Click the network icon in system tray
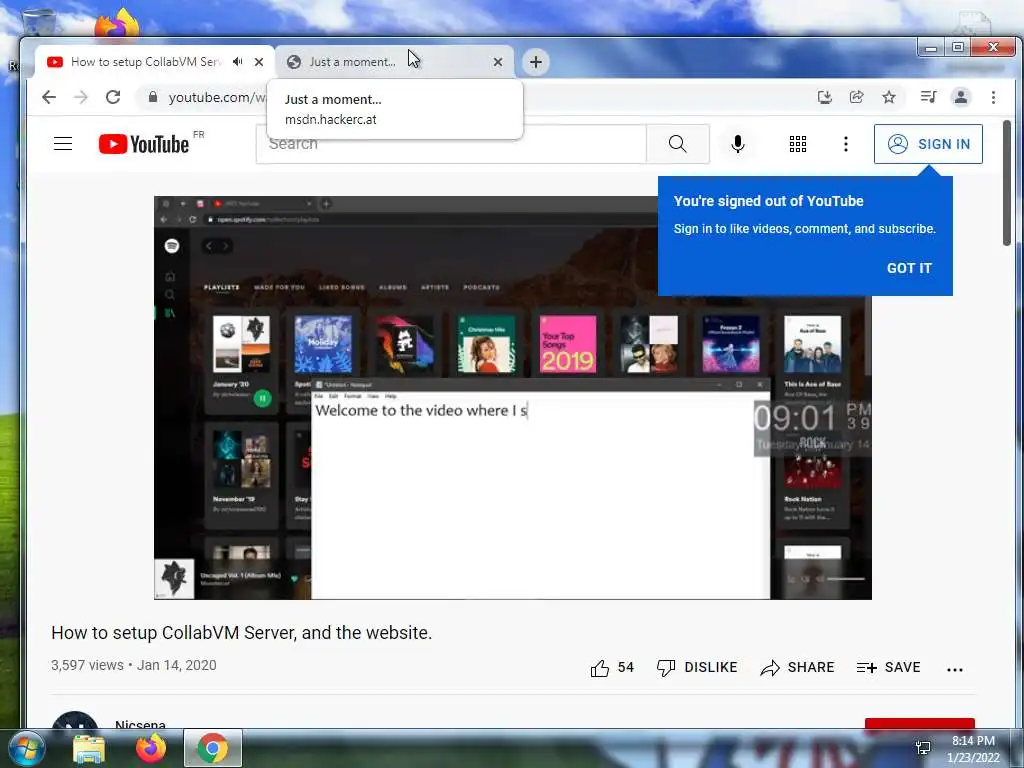Image resolution: width=1024 pixels, height=768 pixels. [x=923, y=748]
